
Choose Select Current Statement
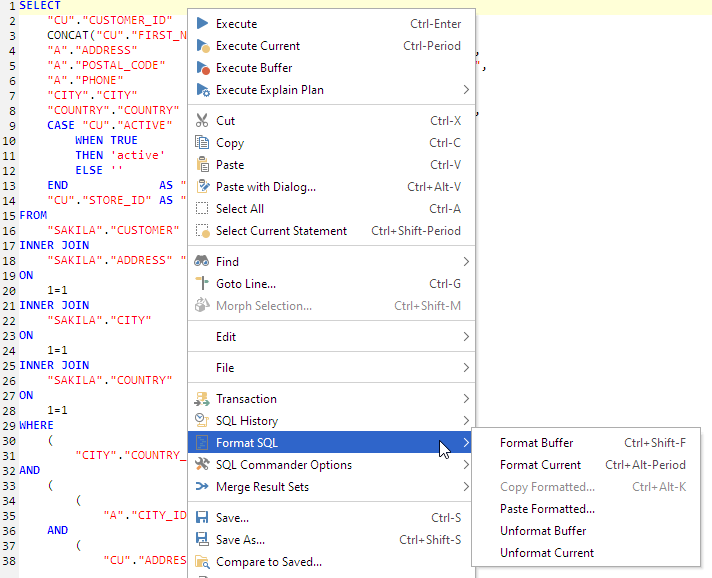[x=281, y=231]
